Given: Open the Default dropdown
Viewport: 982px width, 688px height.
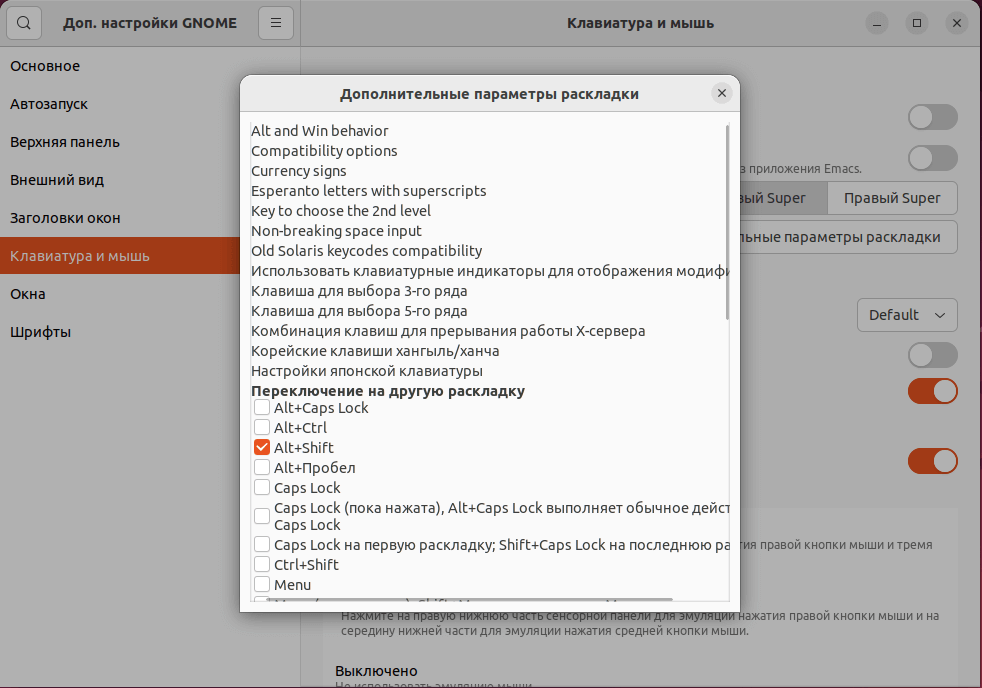Looking at the screenshot, I should [907, 315].
